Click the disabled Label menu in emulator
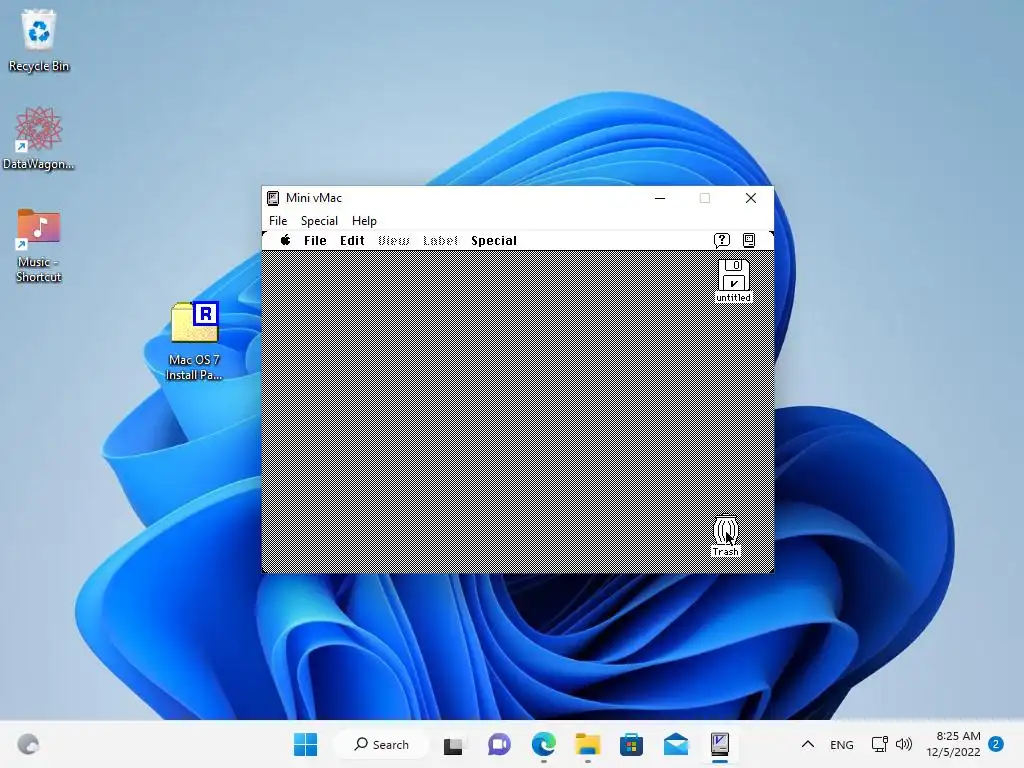 pos(440,240)
